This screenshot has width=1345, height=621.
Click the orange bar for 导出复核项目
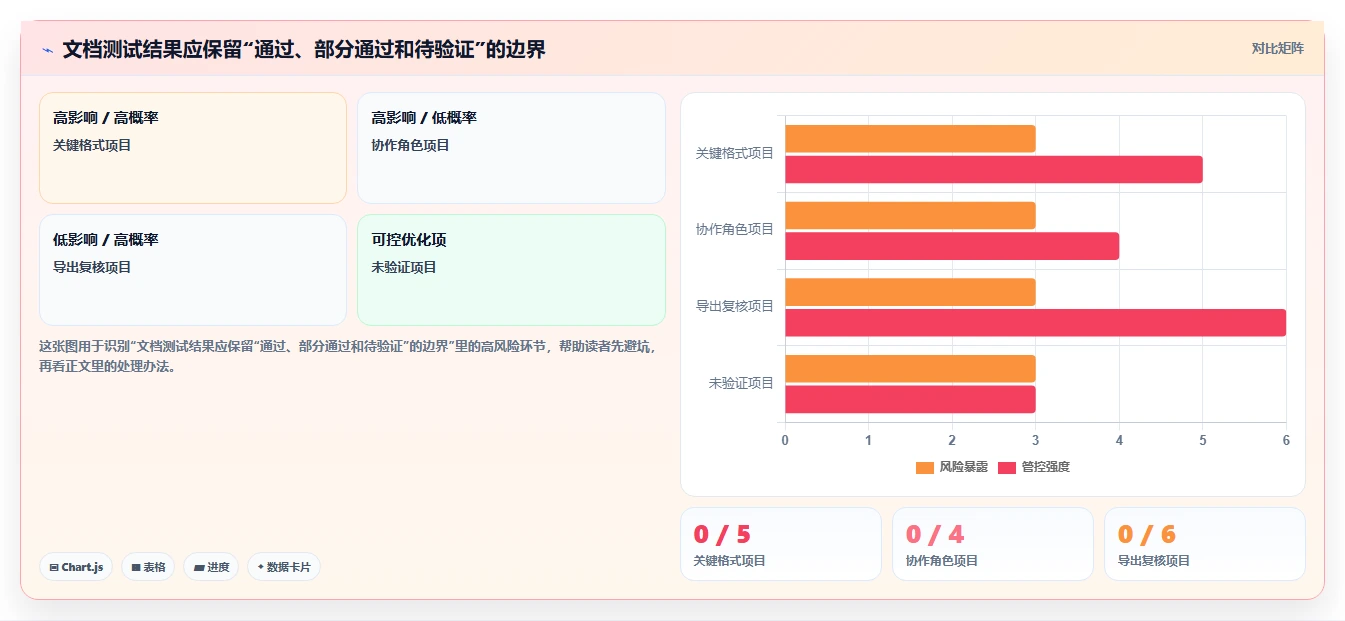910,292
